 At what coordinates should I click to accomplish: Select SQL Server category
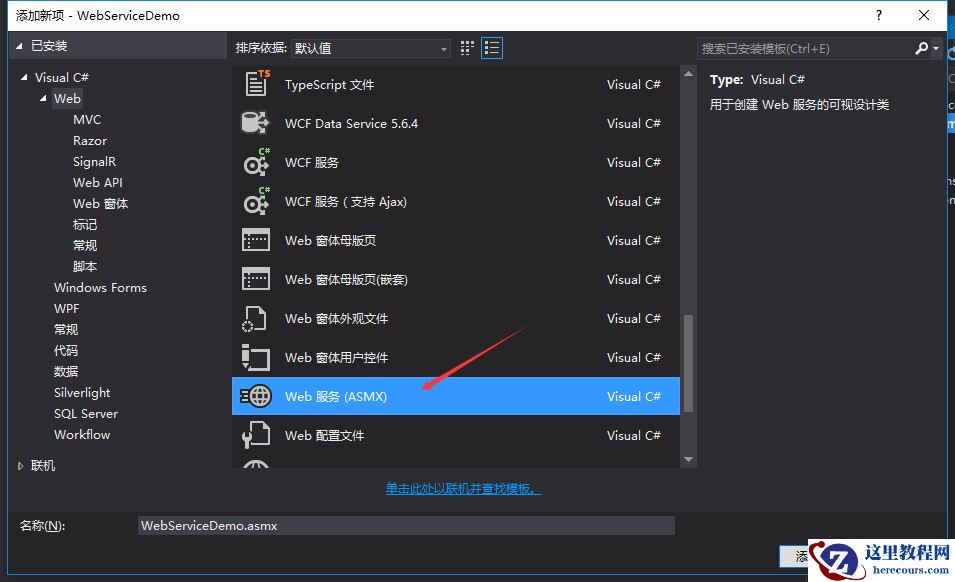tap(86, 413)
